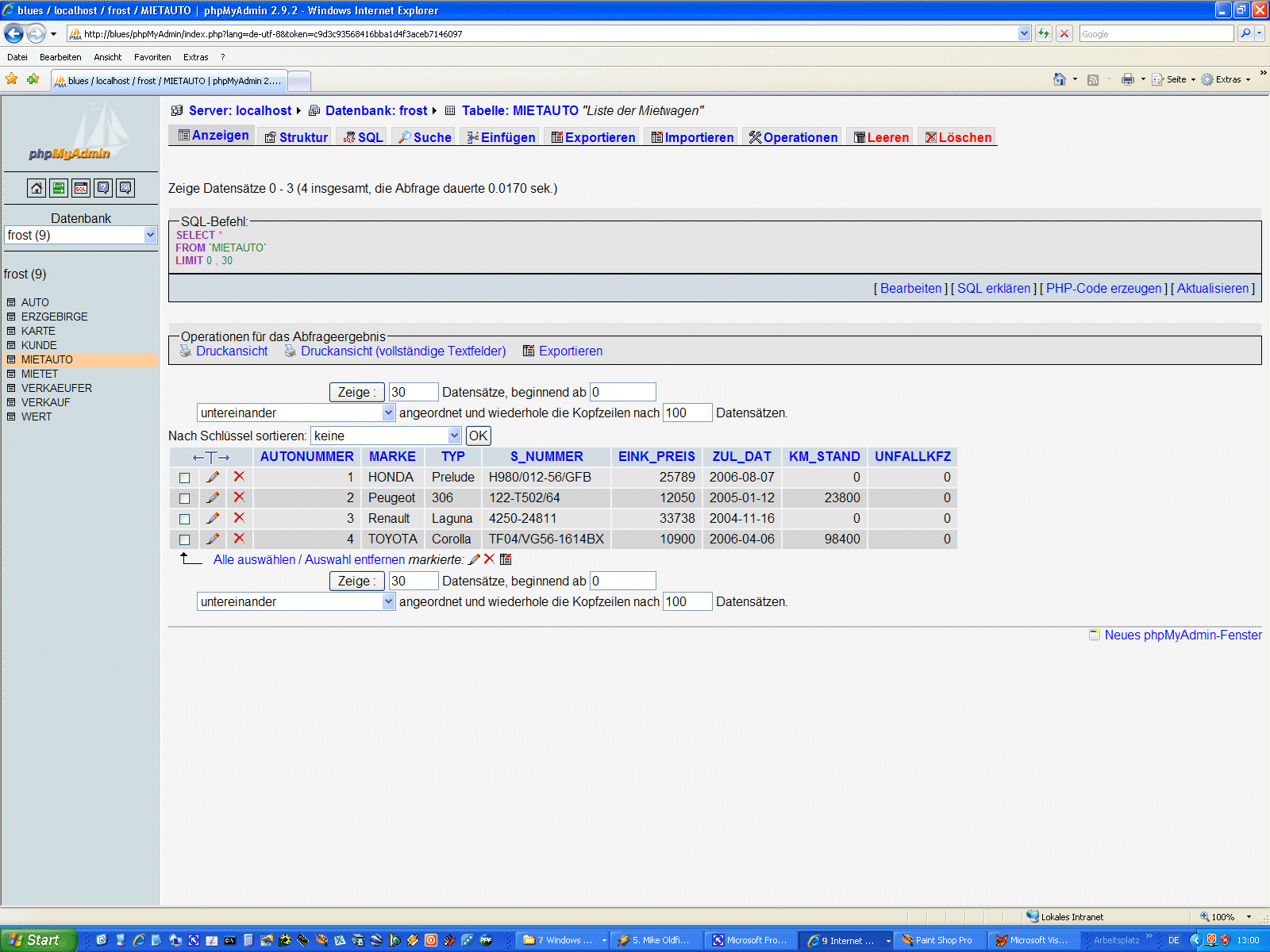This screenshot has width=1270, height=952.
Task: Click the OK sort button
Action: (479, 436)
